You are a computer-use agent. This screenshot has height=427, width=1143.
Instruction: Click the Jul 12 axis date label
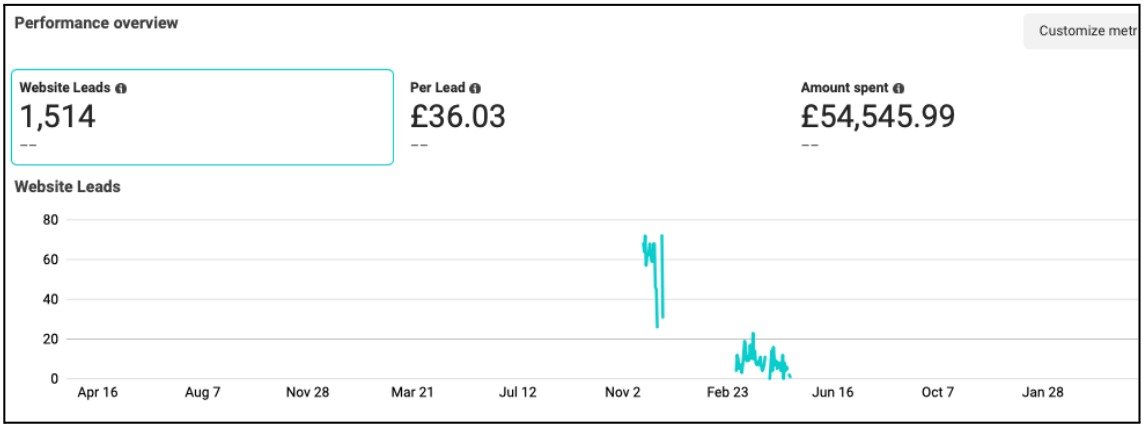point(517,393)
